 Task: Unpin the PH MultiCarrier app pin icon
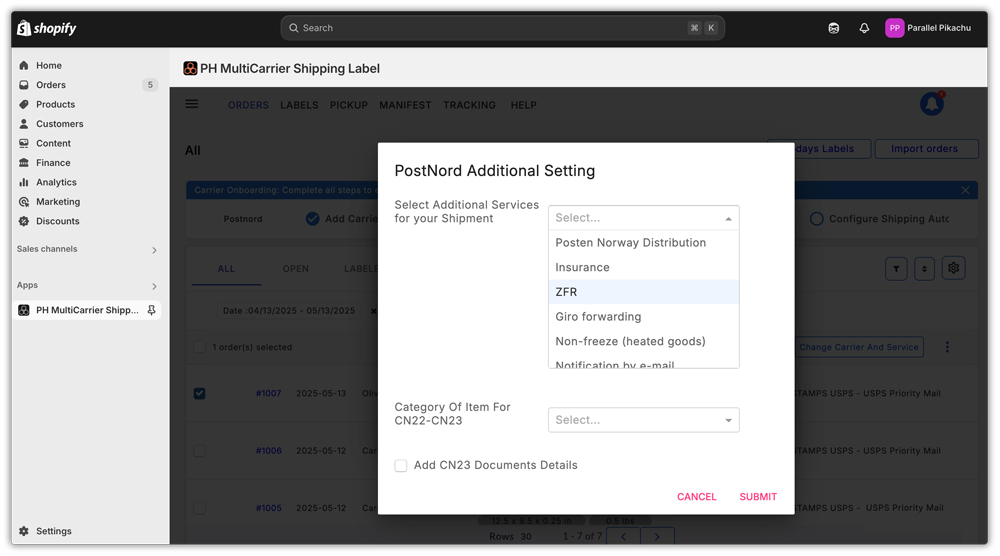tap(151, 310)
